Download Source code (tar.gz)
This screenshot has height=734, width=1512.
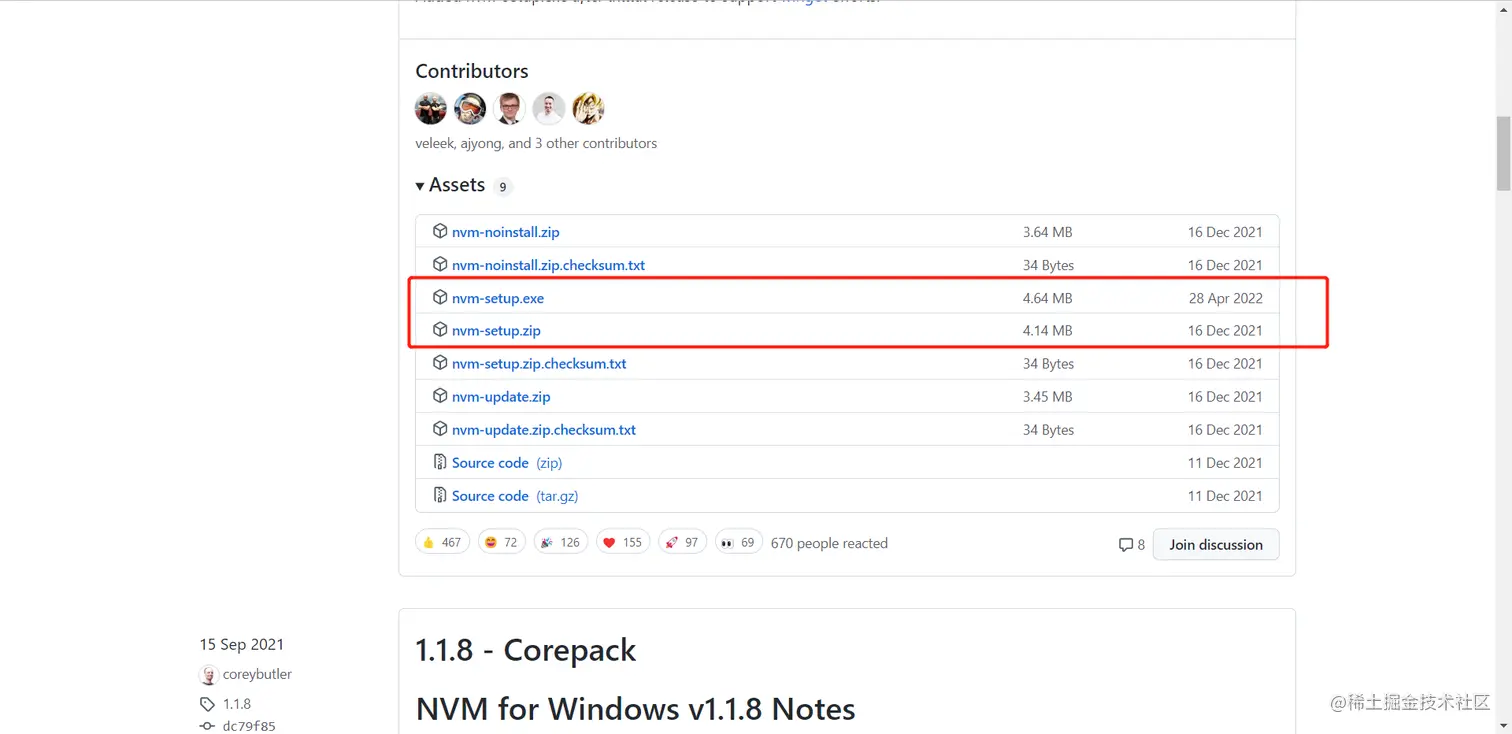[515, 496]
